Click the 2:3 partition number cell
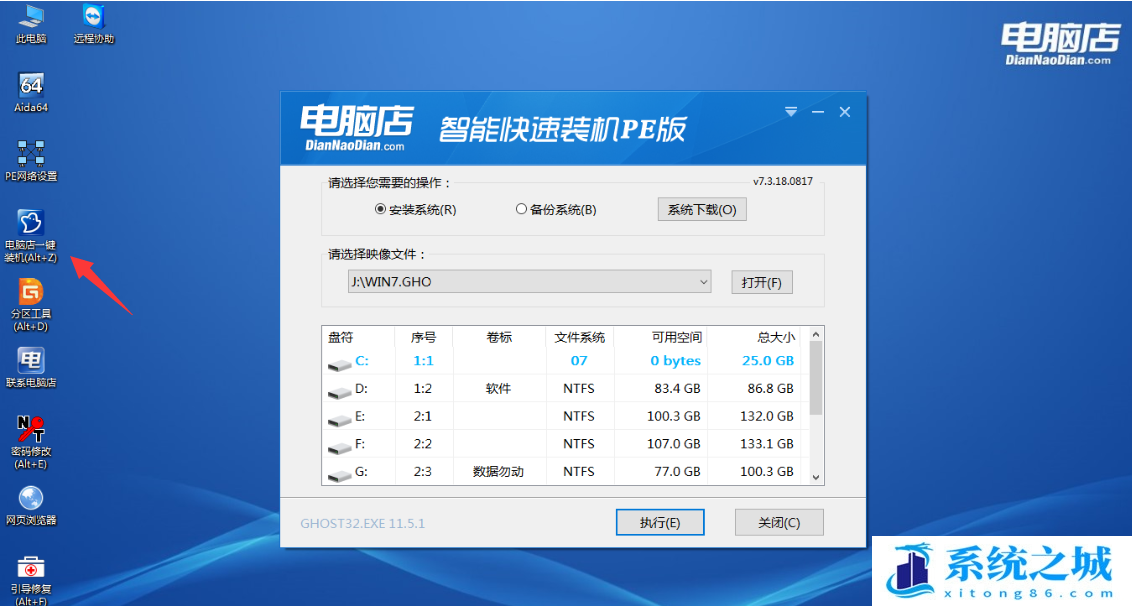Viewport: 1132px width, 606px height. (422, 472)
